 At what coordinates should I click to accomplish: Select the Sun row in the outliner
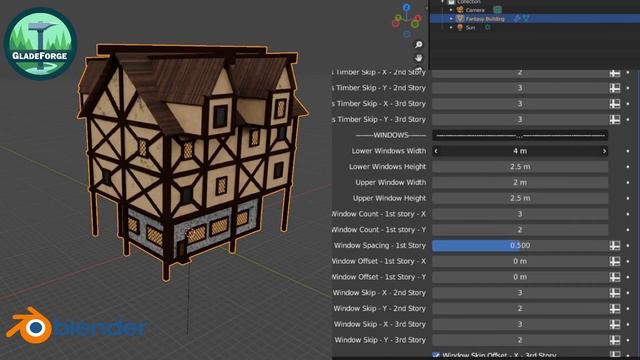[x=535, y=27]
